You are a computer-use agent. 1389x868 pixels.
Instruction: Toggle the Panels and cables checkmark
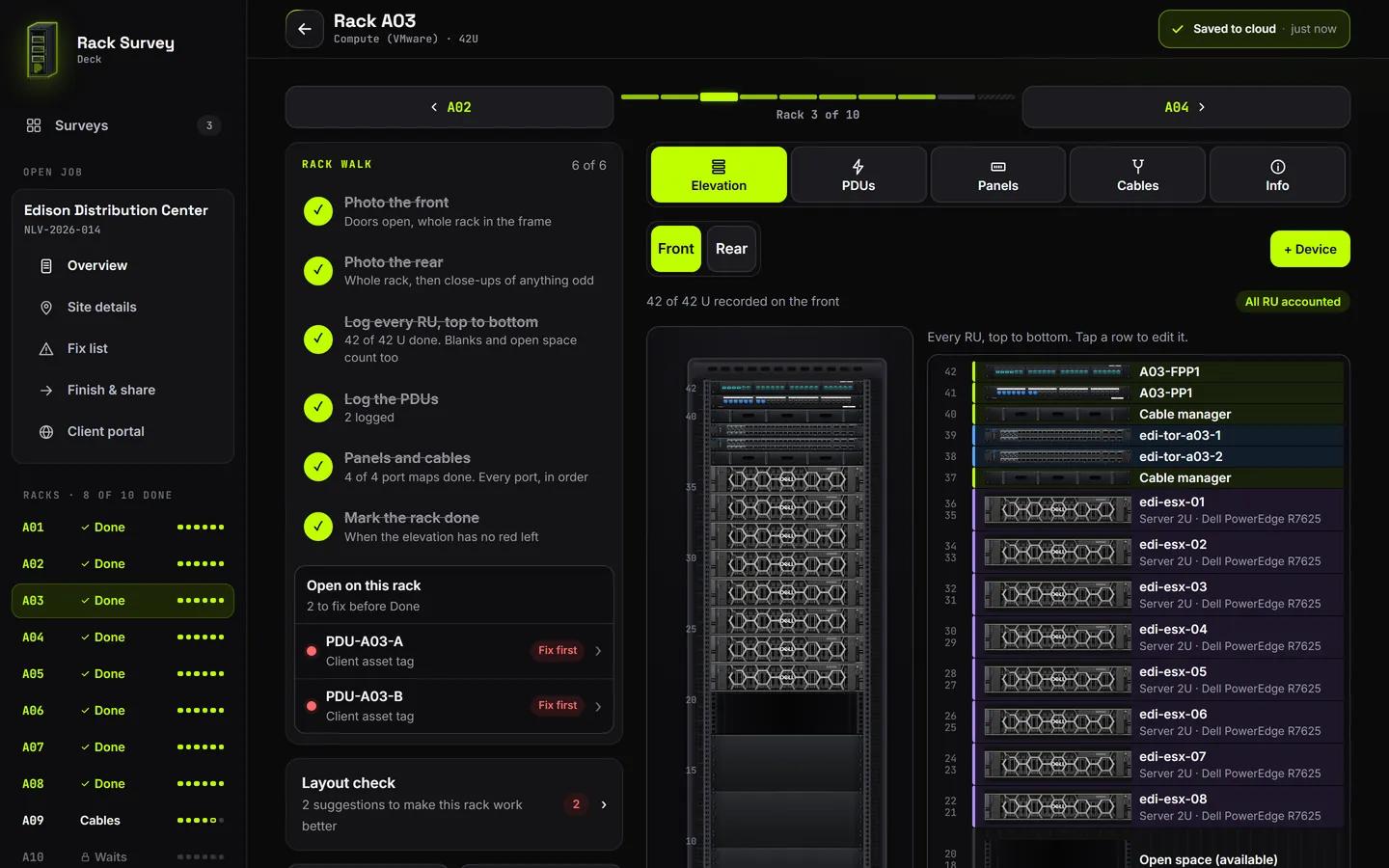click(318, 467)
